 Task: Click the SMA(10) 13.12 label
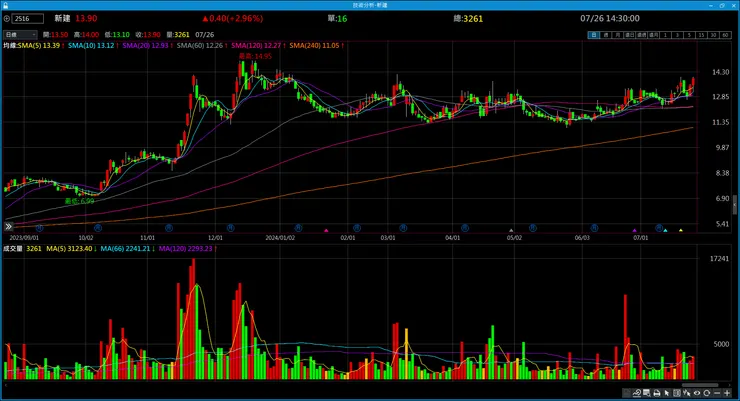click(x=93, y=45)
